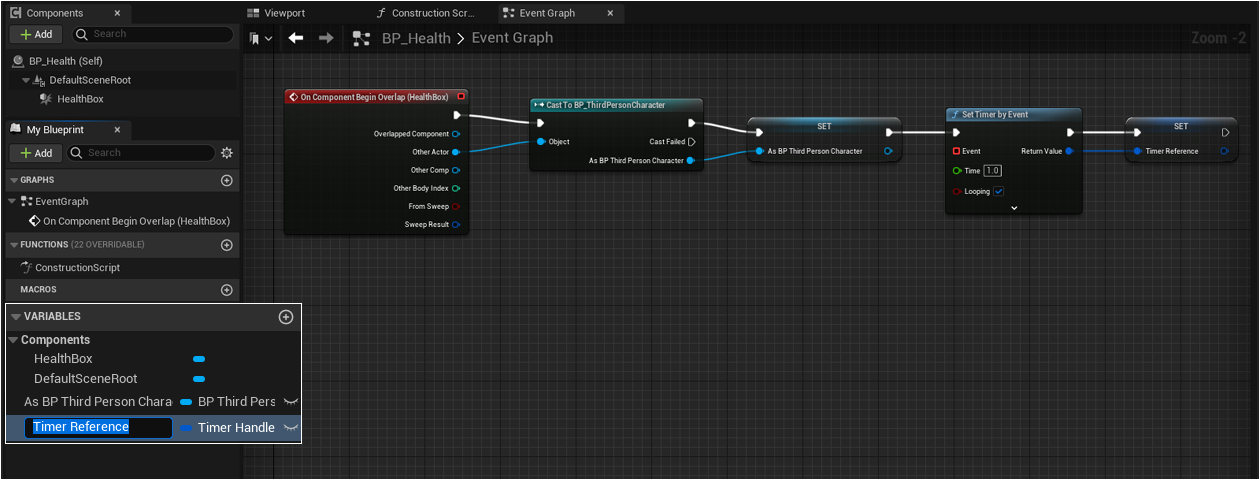Open the My Blueprint settings gear

coord(227,153)
